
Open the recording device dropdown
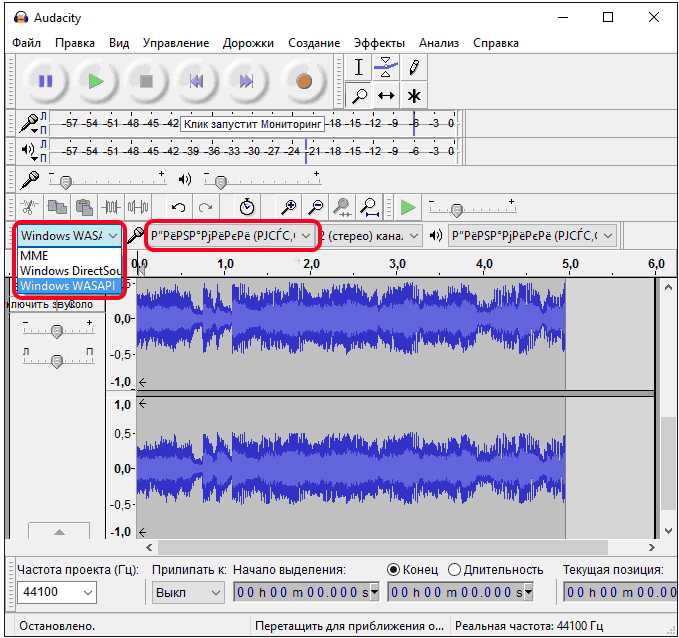(231, 236)
